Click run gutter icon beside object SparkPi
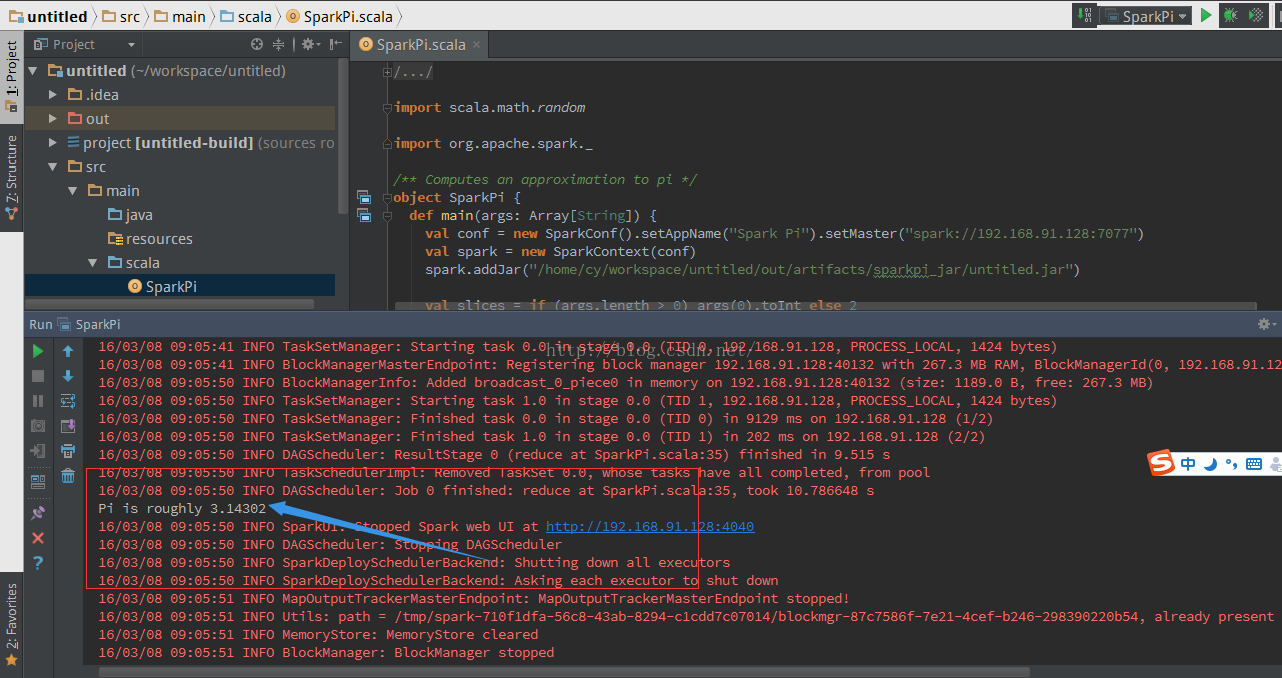This screenshot has width=1282, height=678. point(364,198)
